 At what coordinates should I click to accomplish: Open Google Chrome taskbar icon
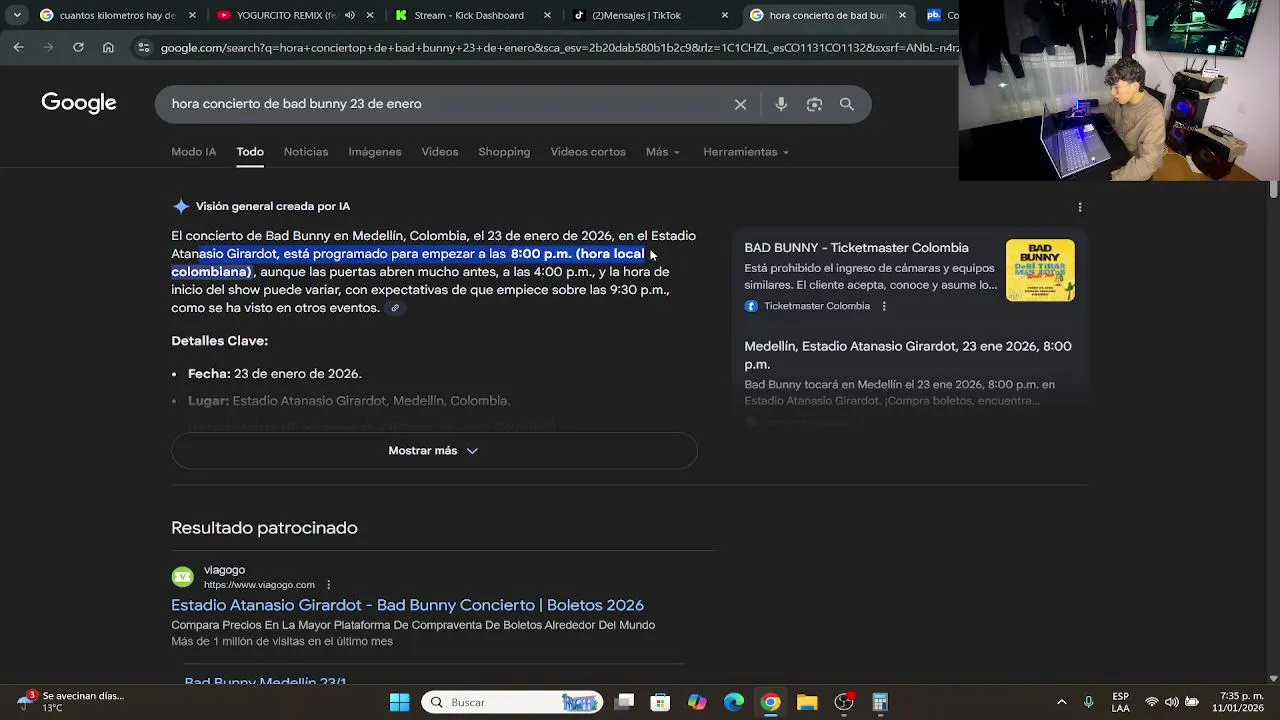point(770,702)
